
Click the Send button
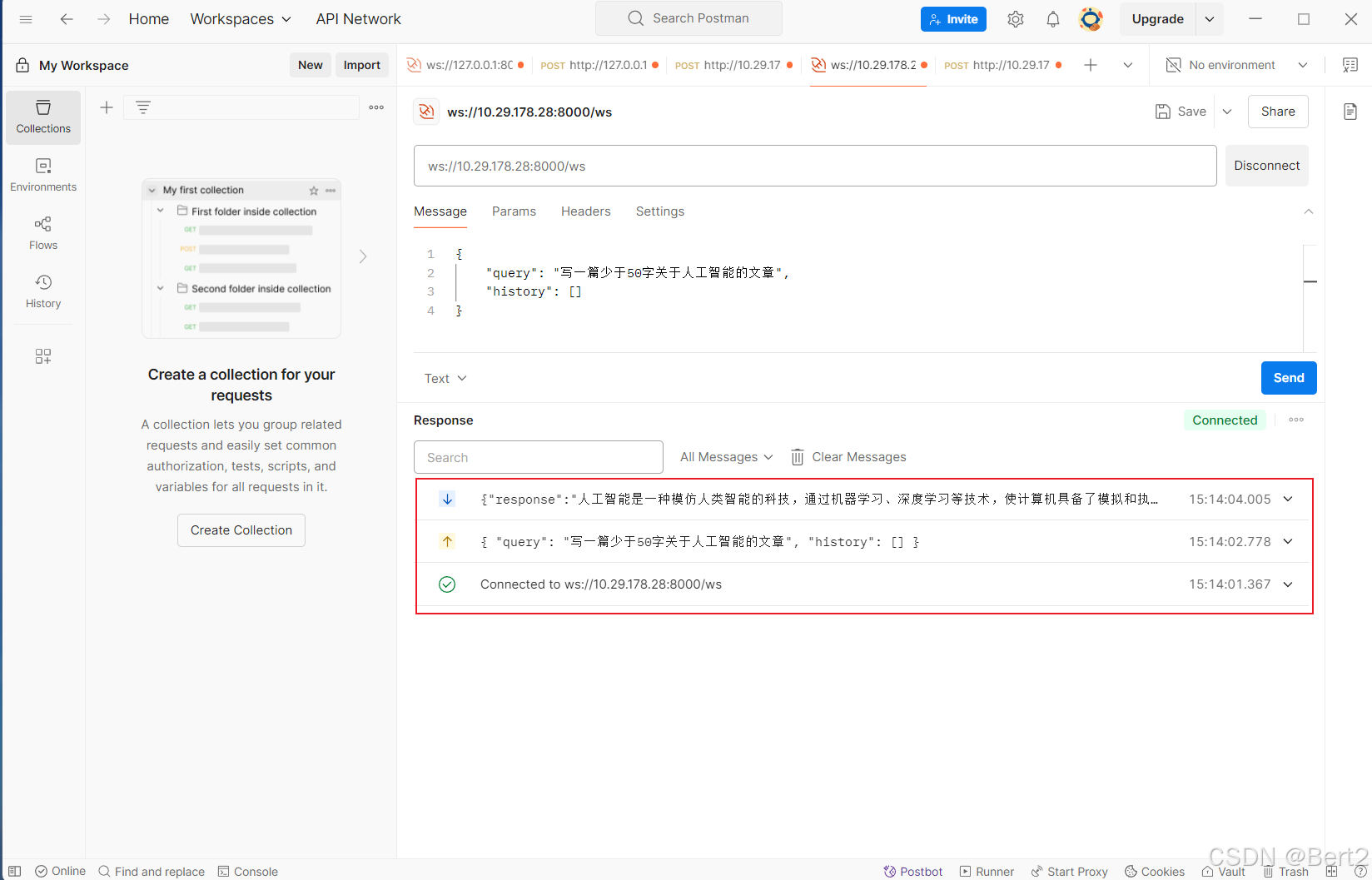(x=1289, y=378)
